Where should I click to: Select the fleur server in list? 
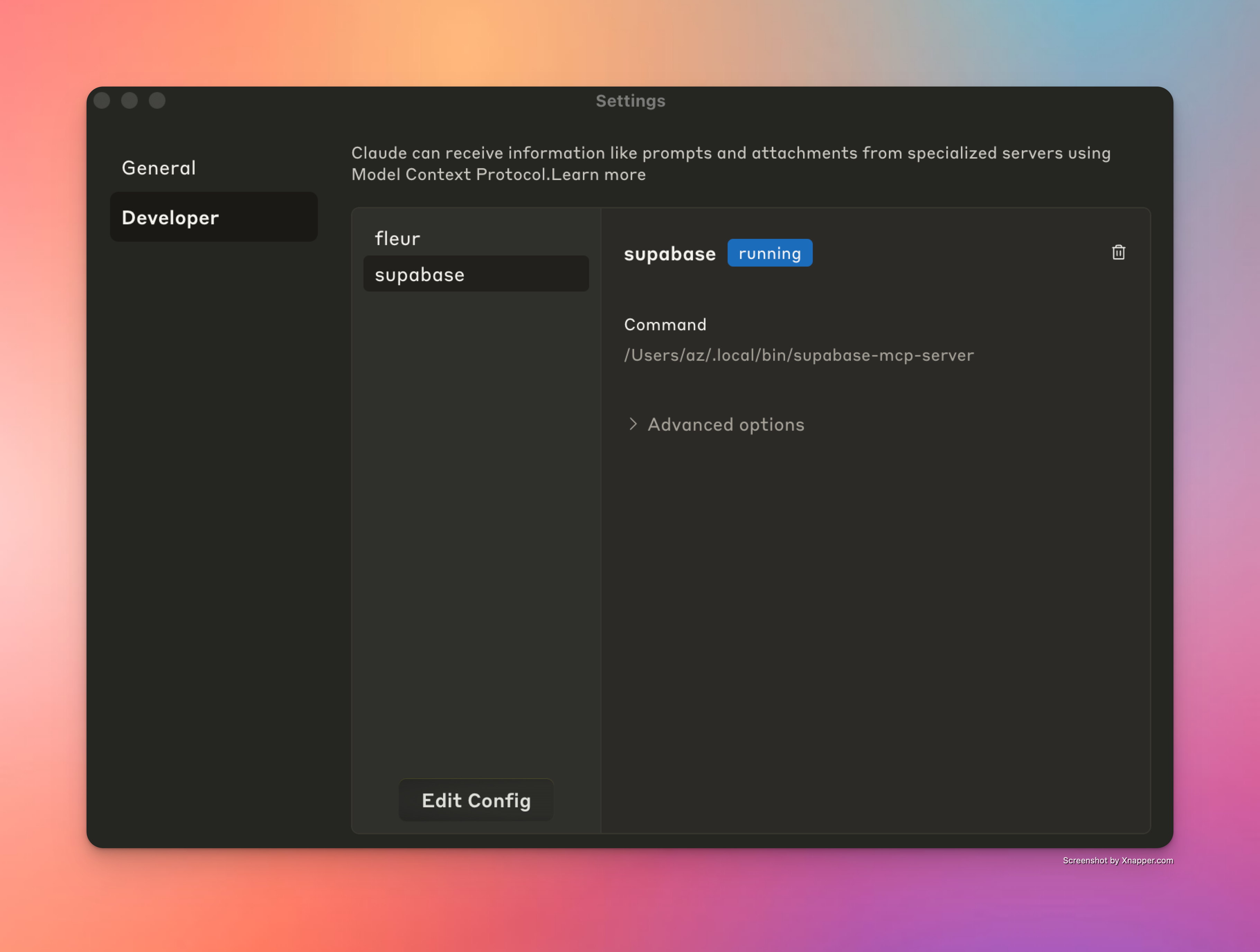click(x=398, y=238)
